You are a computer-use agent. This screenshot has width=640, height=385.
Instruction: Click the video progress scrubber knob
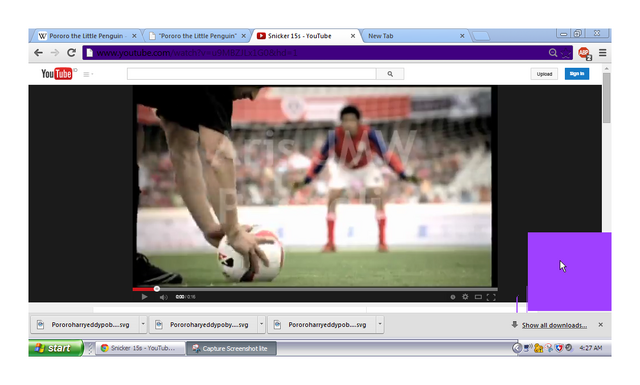[157, 289]
